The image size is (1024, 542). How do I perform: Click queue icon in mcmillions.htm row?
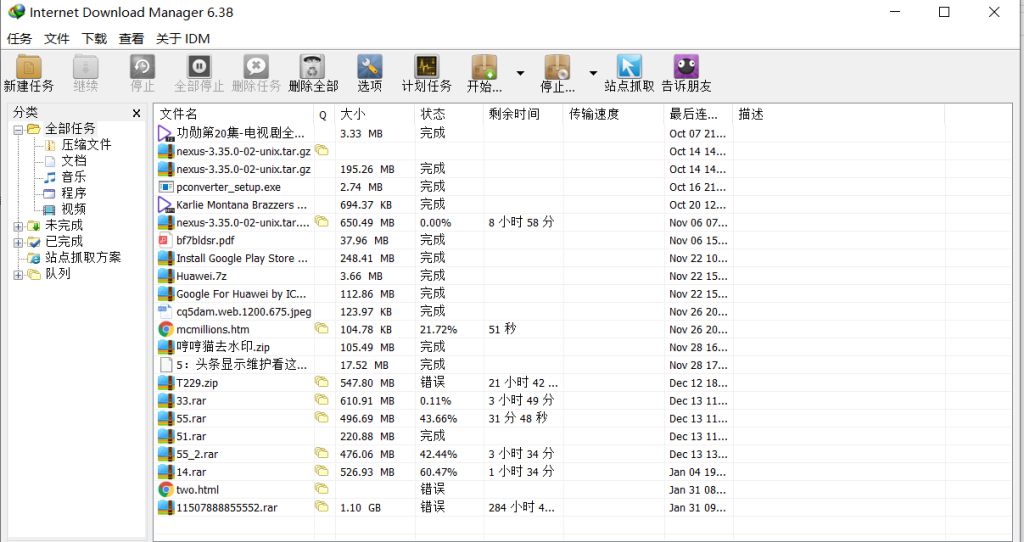(322, 328)
